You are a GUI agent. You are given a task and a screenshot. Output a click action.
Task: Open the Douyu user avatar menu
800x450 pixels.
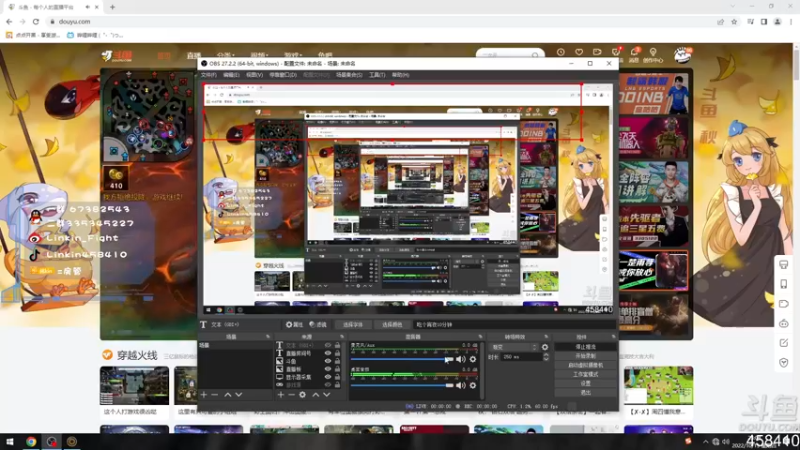pyautogui.click(x=682, y=55)
